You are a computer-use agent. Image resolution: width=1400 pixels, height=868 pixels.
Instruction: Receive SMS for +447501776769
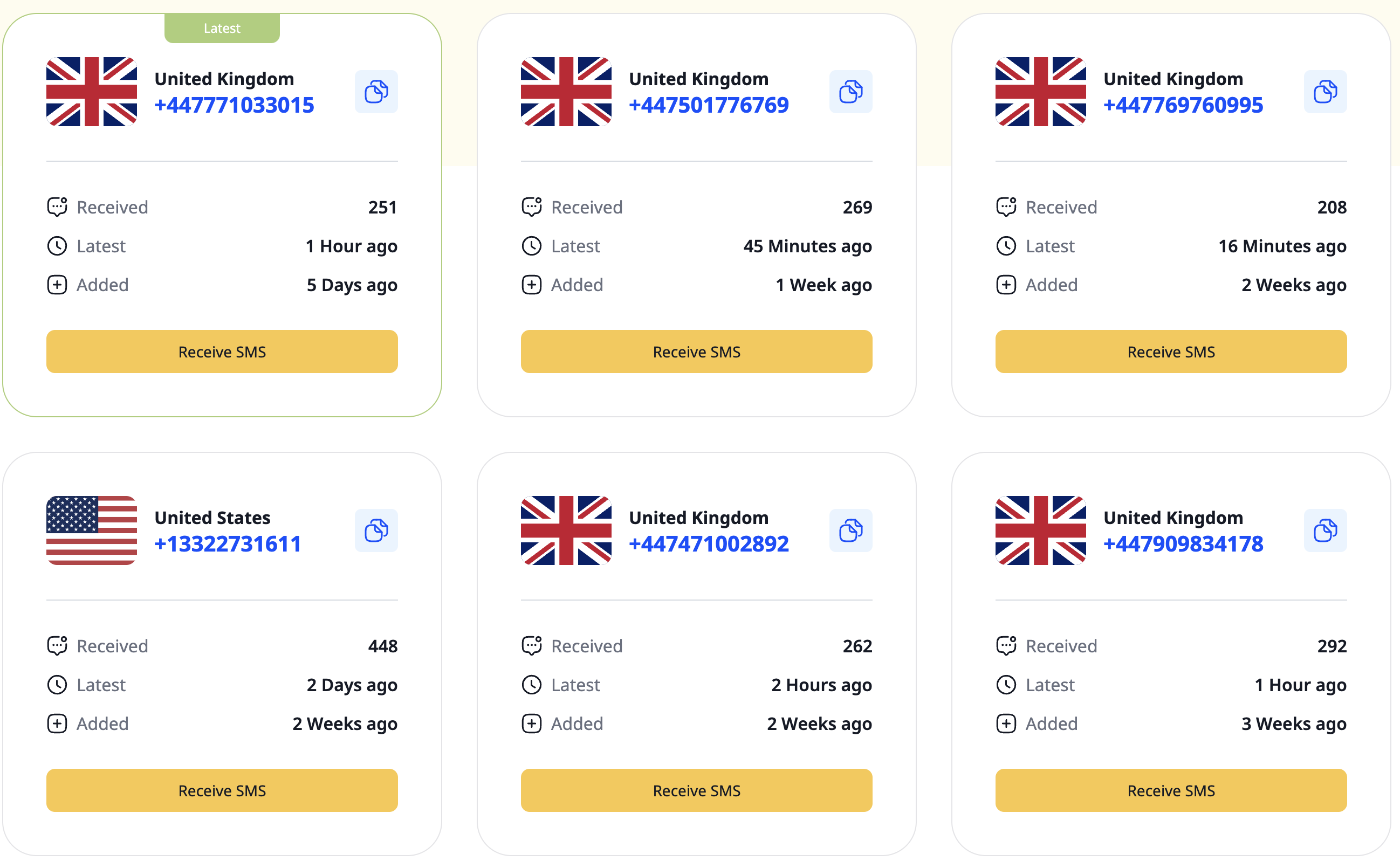696,352
